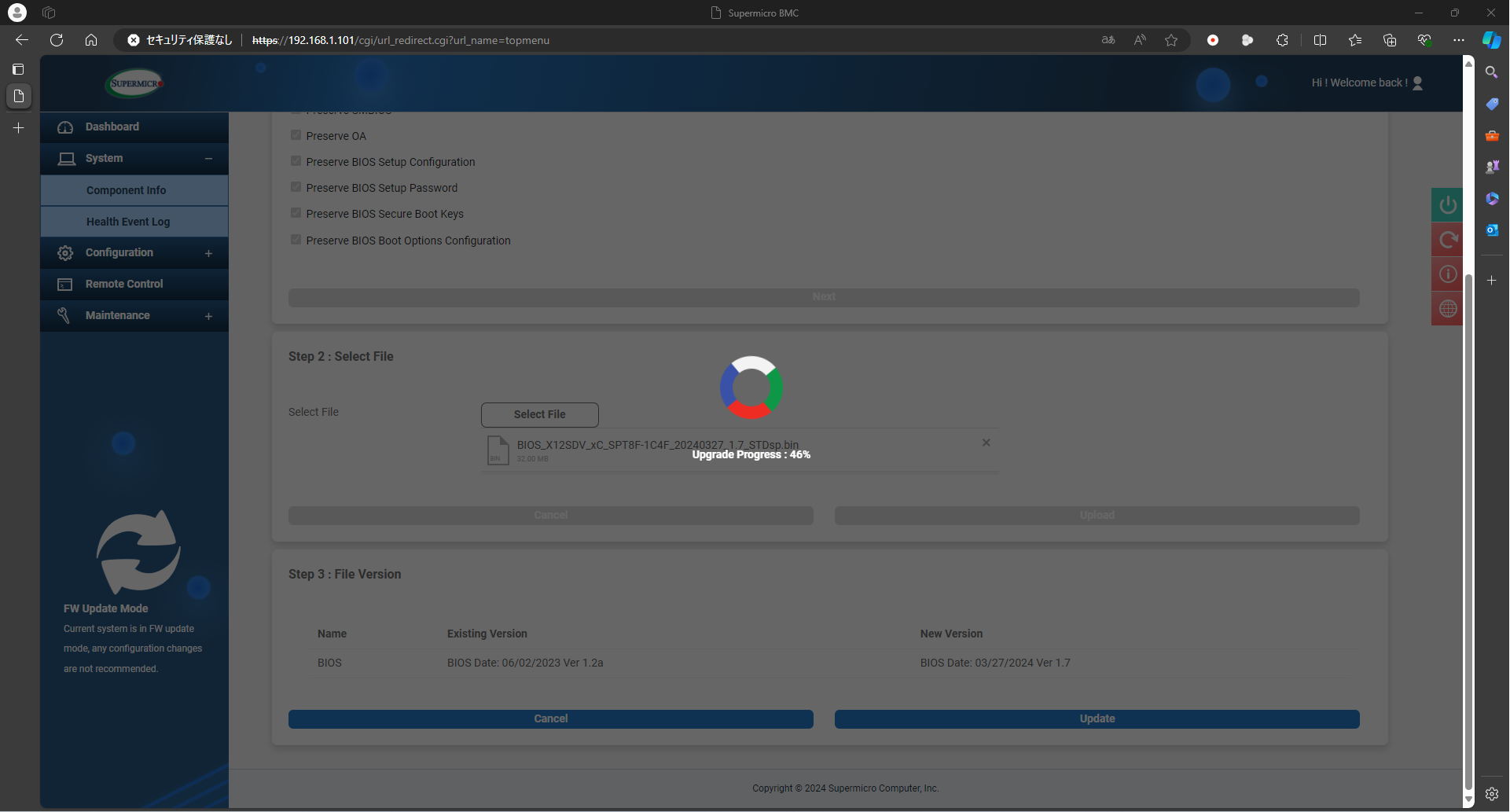
Task: Click greyed Cancel in Step 2
Action: coord(551,516)
